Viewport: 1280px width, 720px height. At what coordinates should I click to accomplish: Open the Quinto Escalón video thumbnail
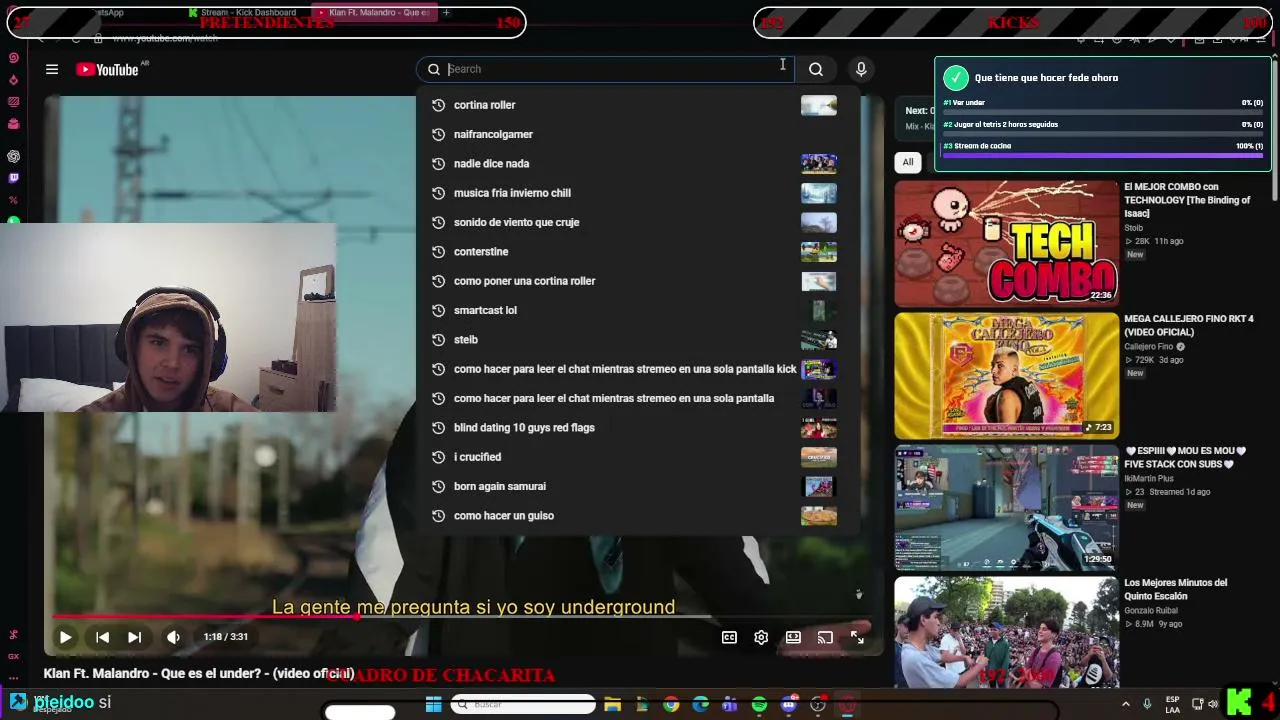tap(1006, 632)
